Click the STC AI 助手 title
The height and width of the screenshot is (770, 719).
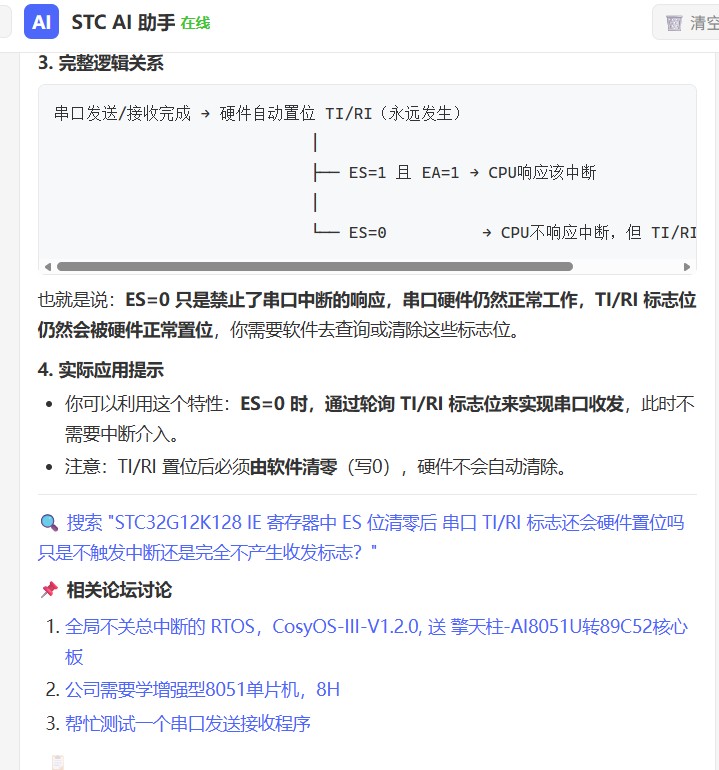[x=123, y=23]
